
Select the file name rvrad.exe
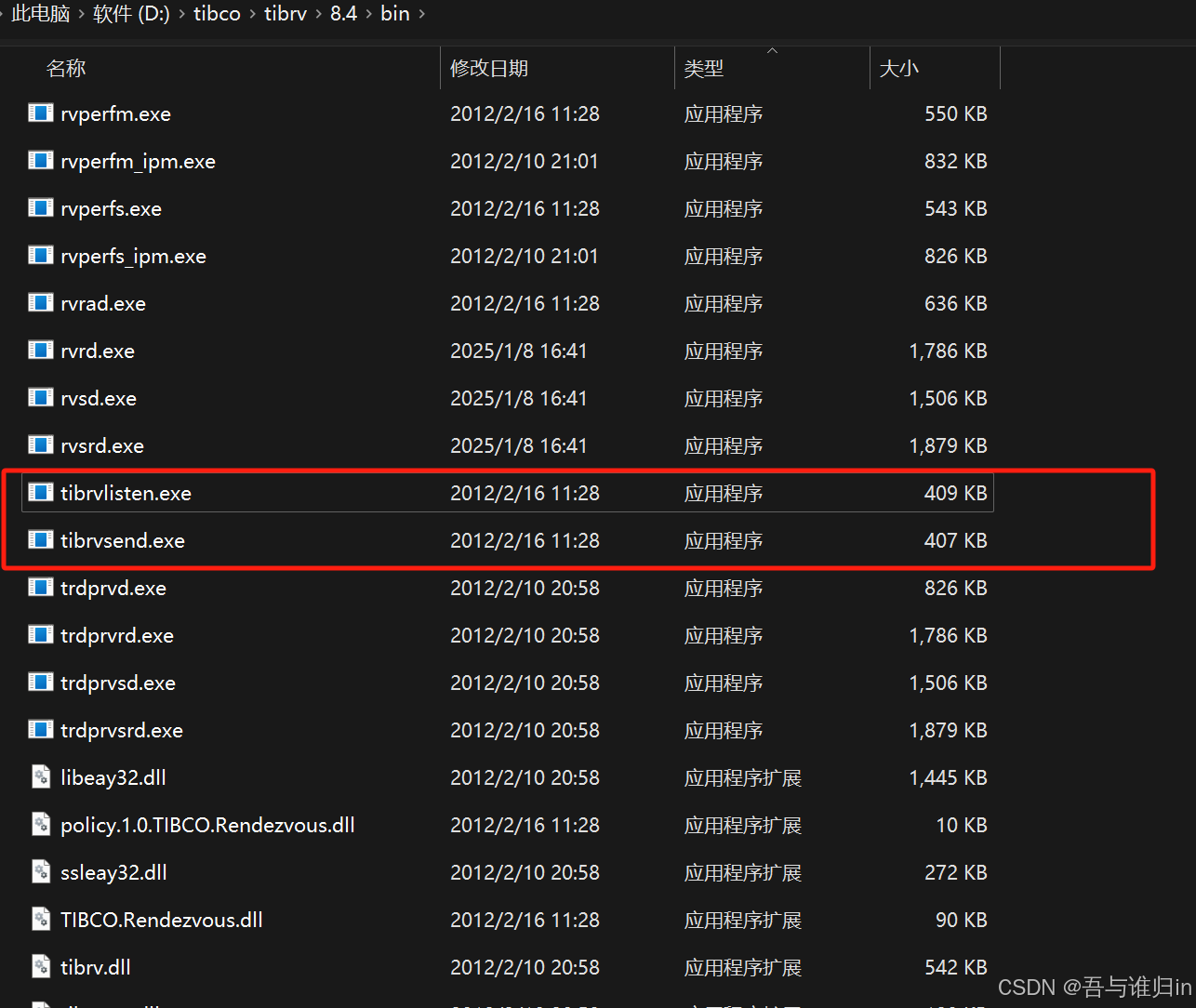point(103,303)
